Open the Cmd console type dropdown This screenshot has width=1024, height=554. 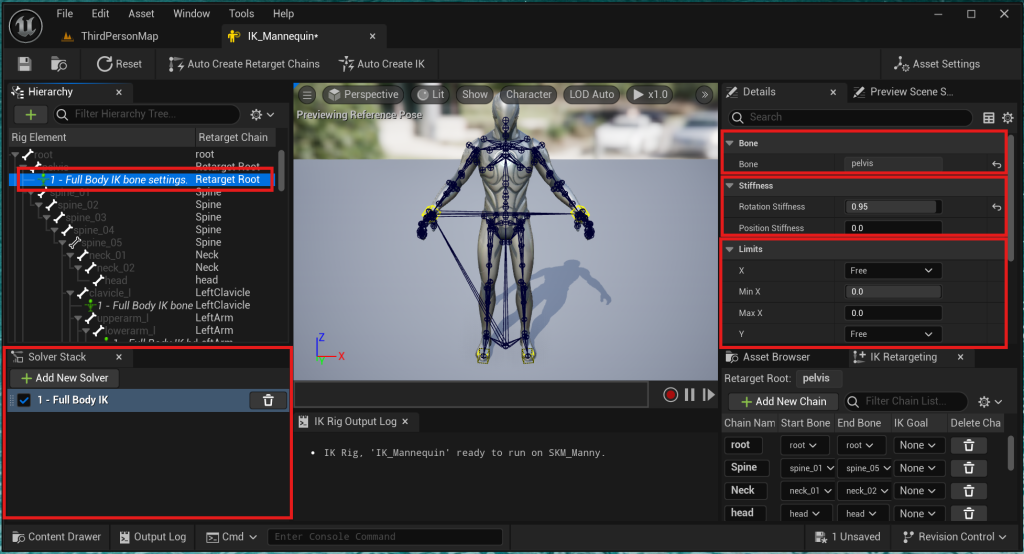pos(232,537)
